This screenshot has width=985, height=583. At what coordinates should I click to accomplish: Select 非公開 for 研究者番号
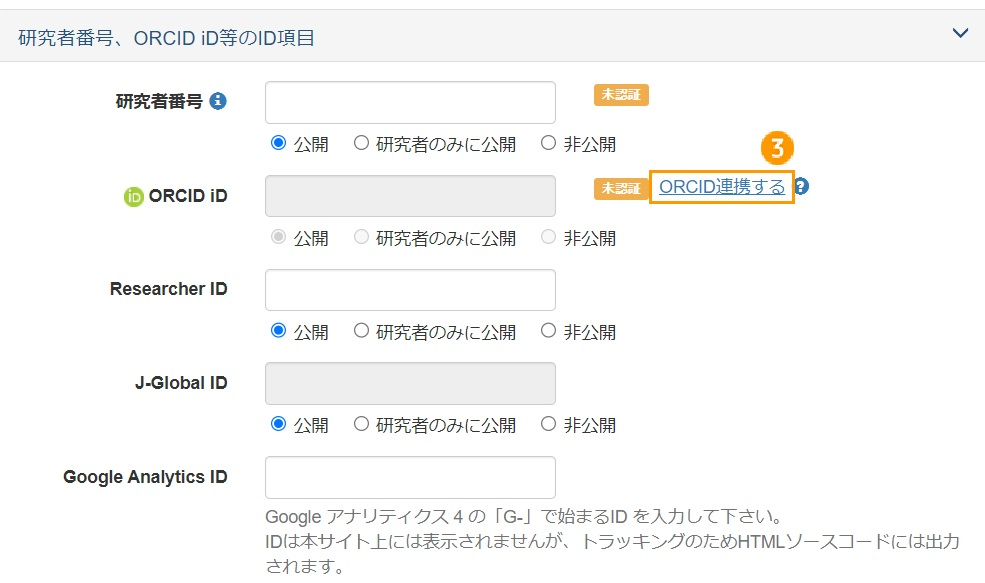(x=548, y=143)
